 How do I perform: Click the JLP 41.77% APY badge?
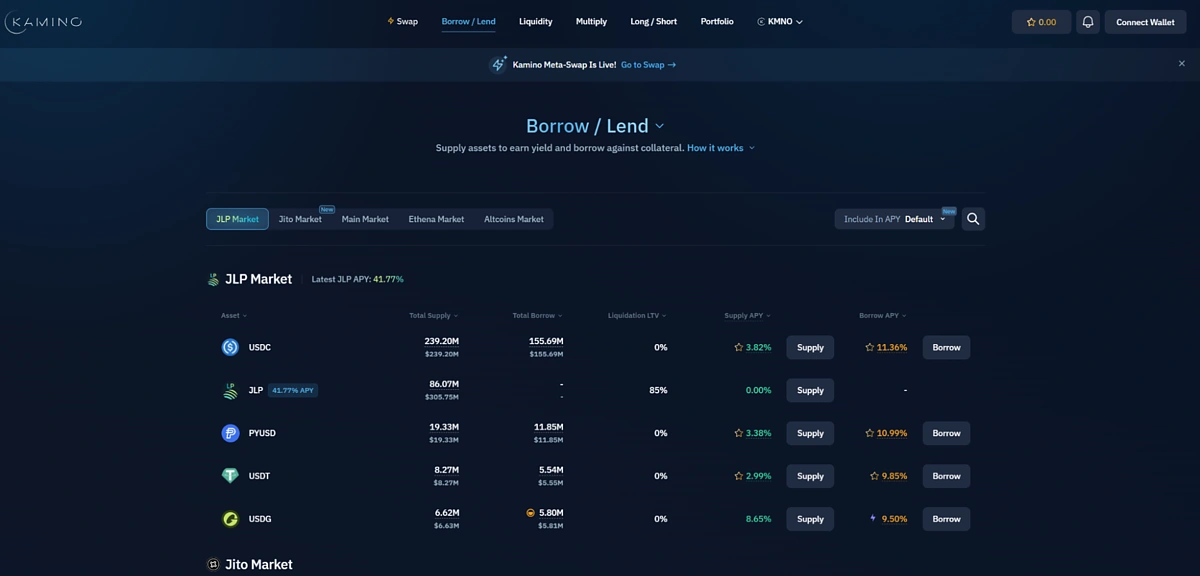click(x=293, y=390)
